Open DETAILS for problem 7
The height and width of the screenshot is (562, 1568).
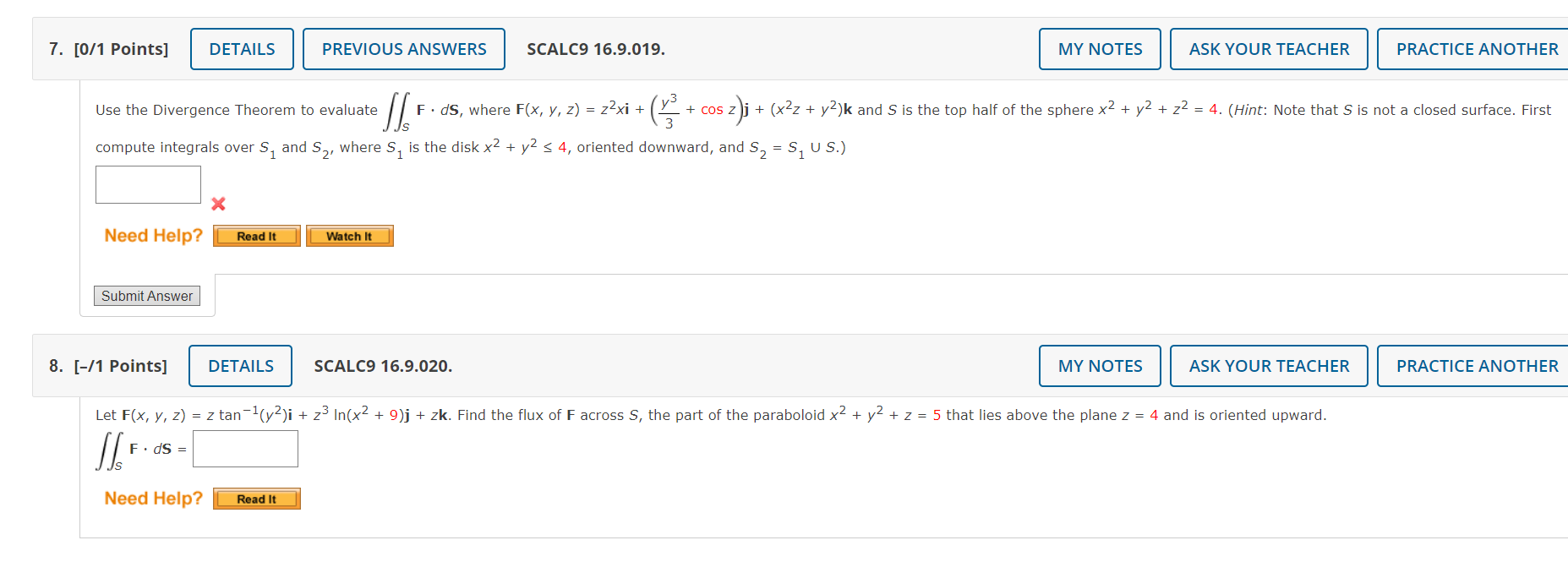pyautogui.click(x=242, y=48)
